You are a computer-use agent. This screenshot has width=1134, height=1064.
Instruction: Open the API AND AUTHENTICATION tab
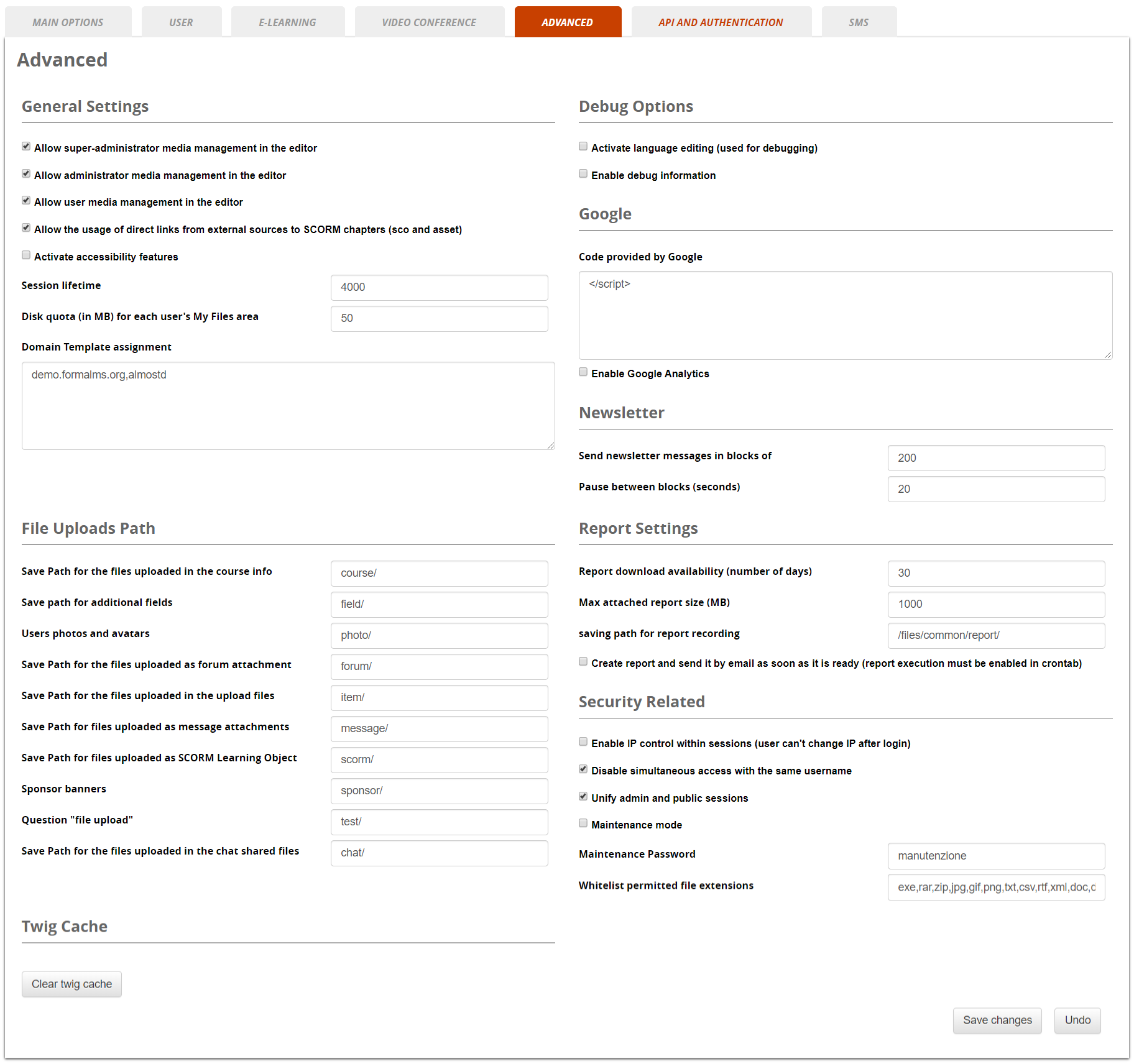[x=721, y=21]
